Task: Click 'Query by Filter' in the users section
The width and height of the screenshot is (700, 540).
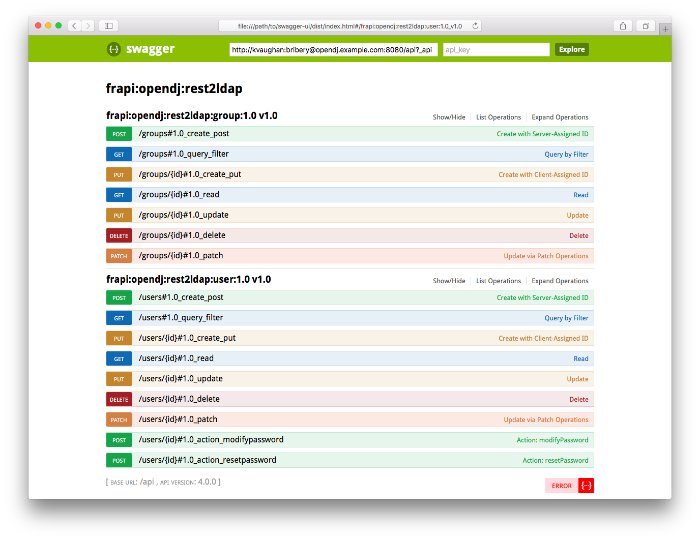Action: coord(566,318)
